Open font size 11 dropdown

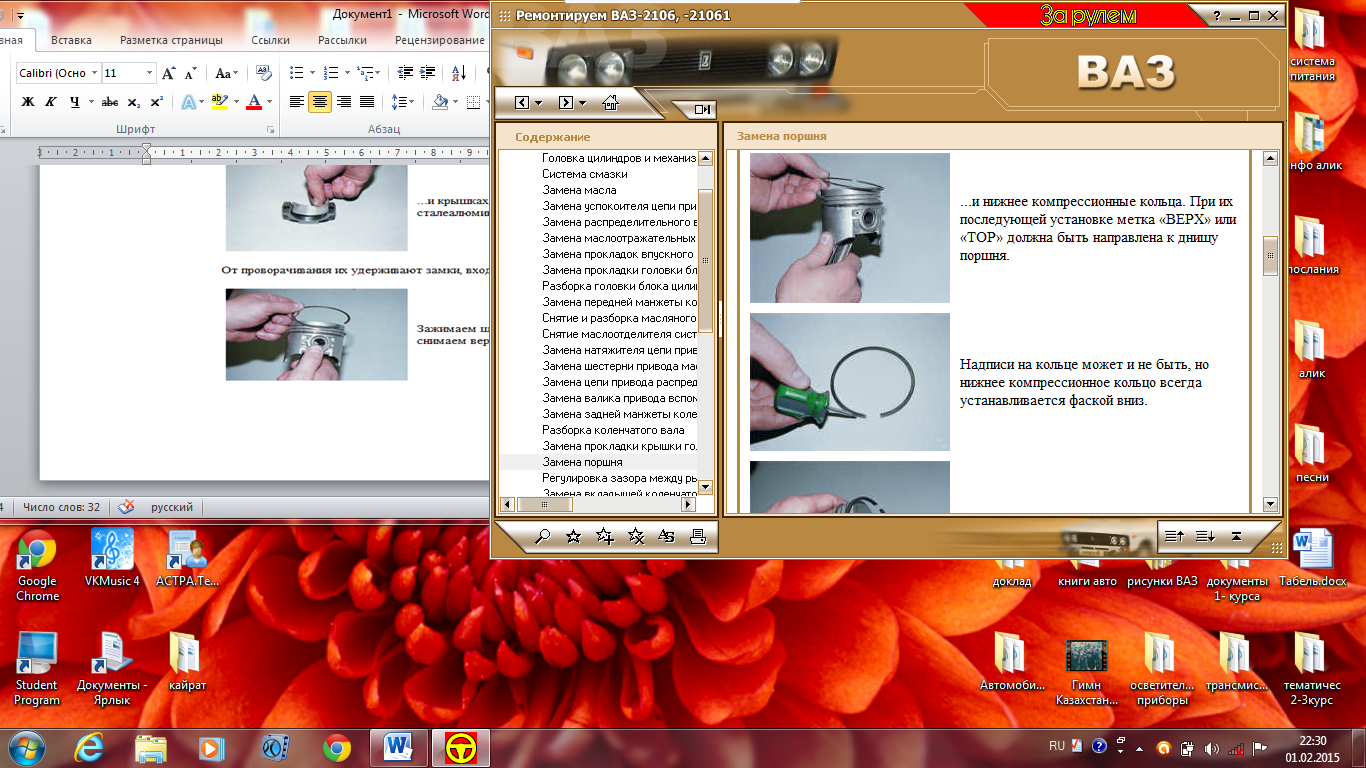point(150,73)
